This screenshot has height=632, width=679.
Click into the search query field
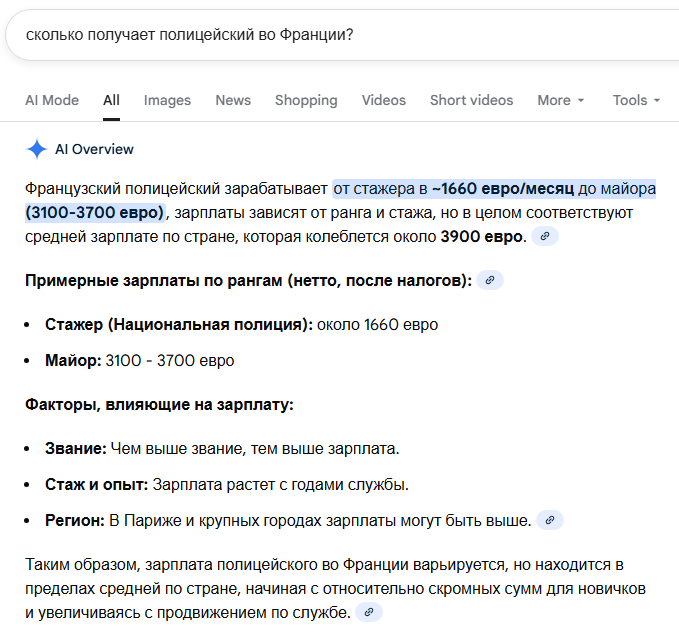[300, 34]
